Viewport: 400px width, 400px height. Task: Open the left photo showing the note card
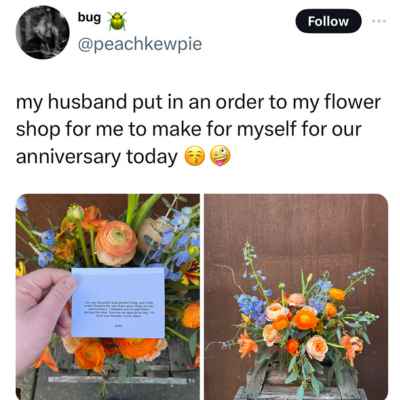(108, 297)
